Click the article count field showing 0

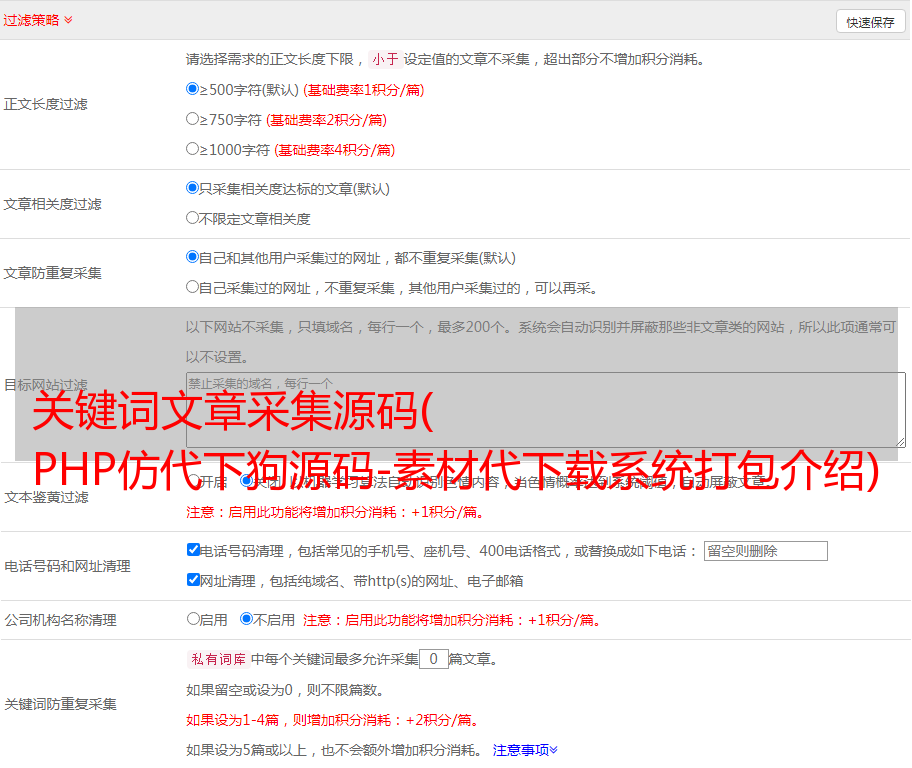pyautogui.click(x=433, y=659)
